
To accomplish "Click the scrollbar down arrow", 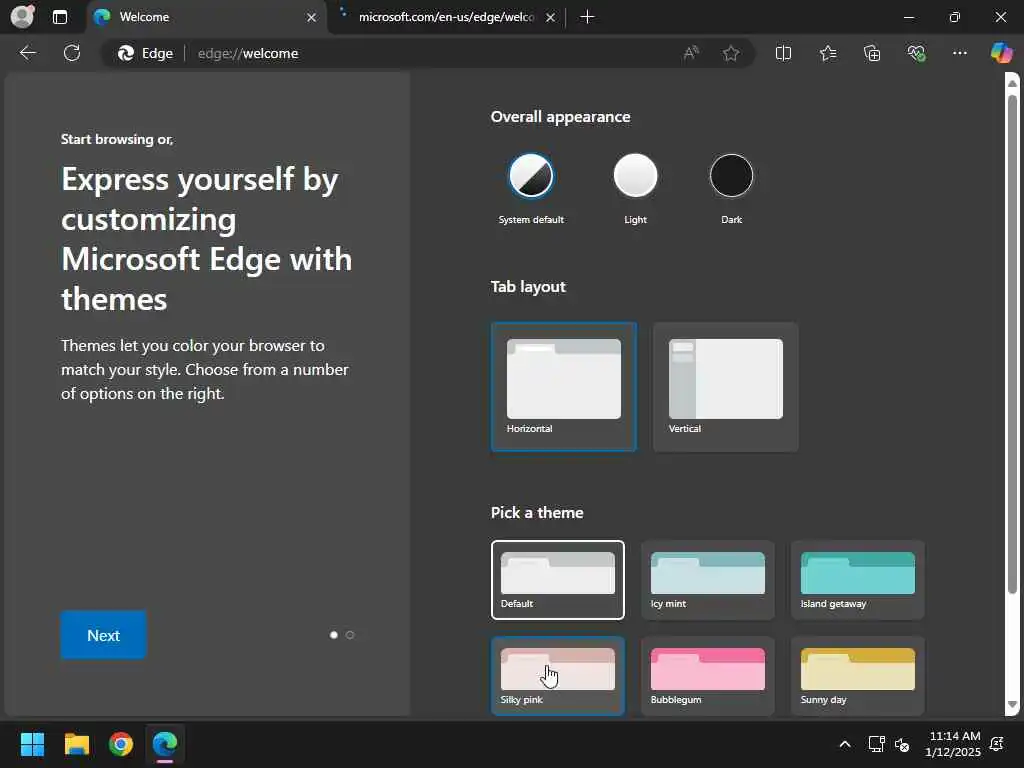I will [x=1012, y=705].
